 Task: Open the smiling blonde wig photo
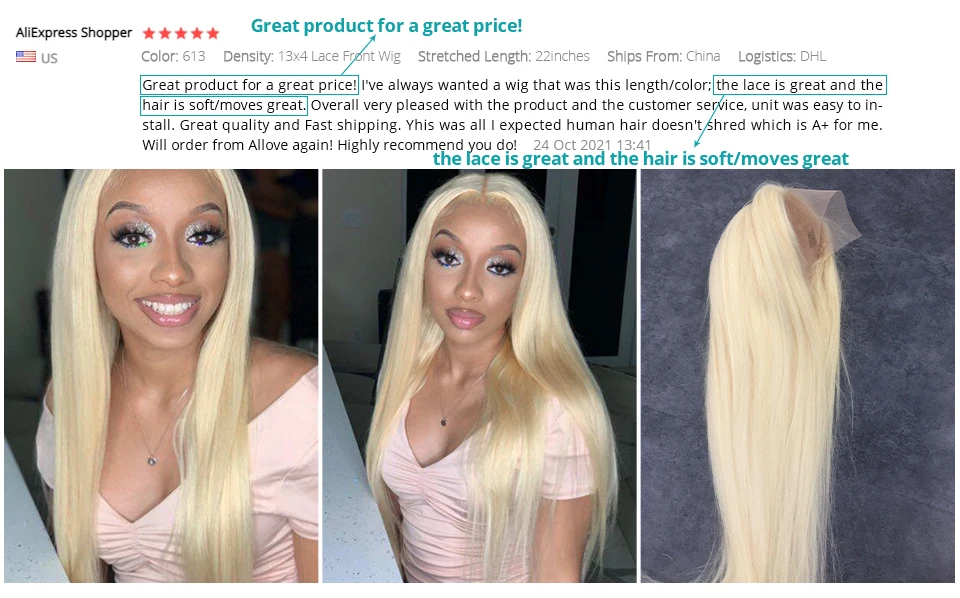tap(161, 376)
